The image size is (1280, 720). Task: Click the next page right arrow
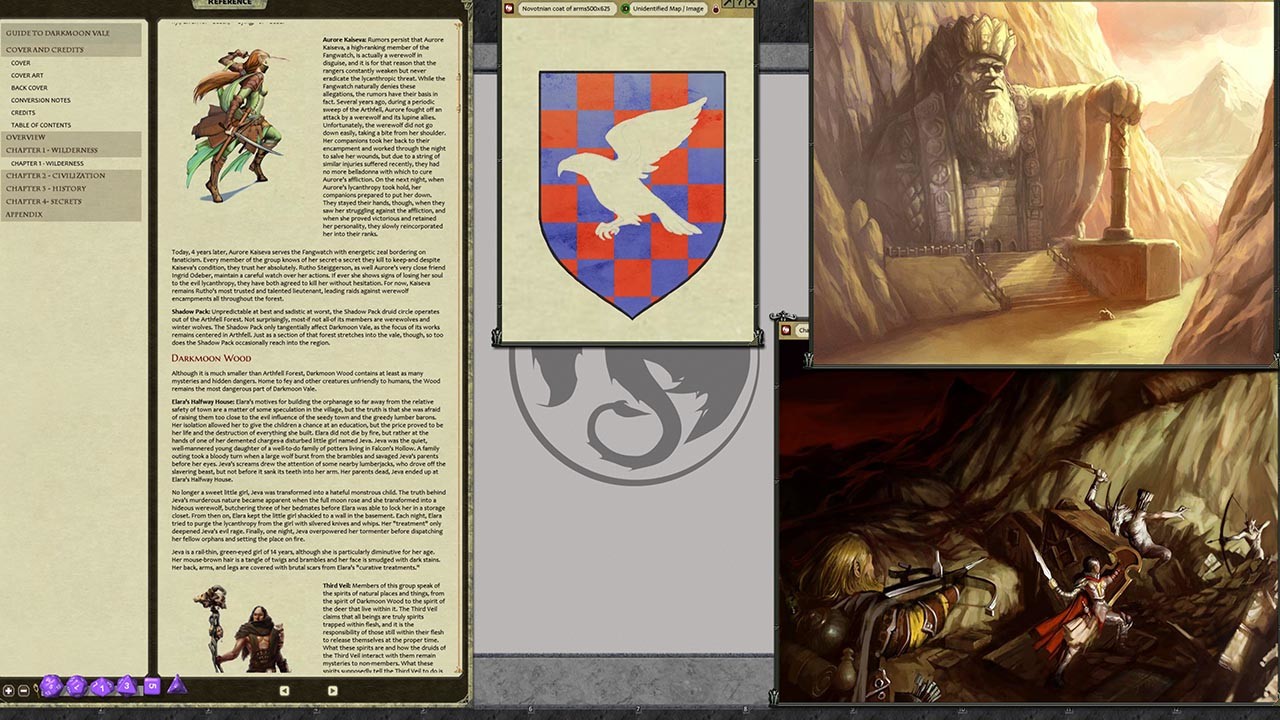[x=334, y=691]
